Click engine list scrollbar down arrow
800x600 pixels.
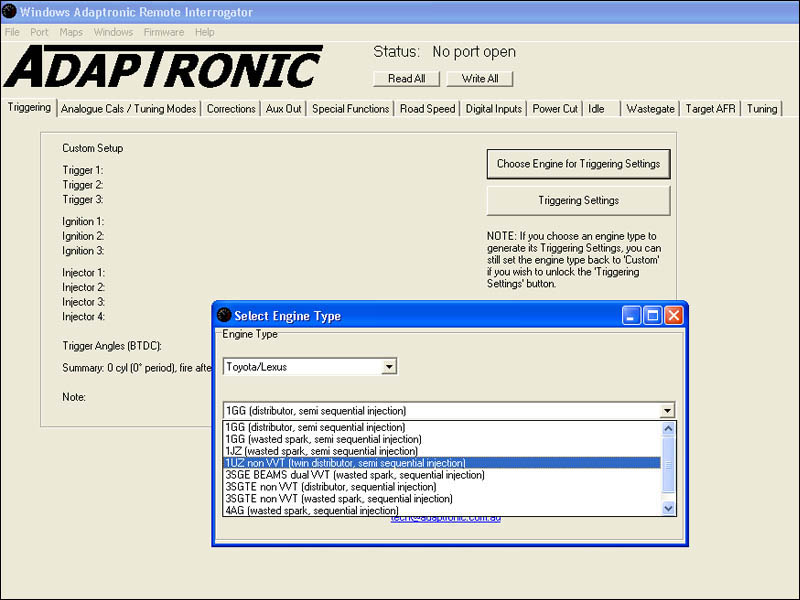[668, 508]
